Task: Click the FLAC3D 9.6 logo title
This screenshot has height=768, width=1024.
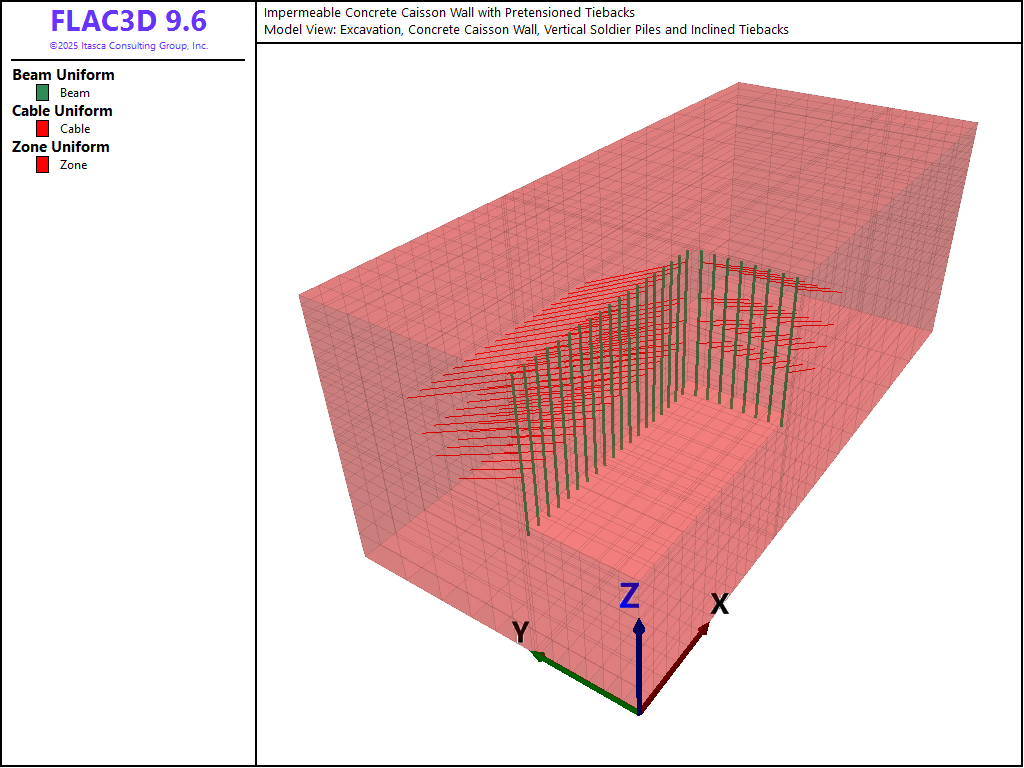Action: click(128, 21)
